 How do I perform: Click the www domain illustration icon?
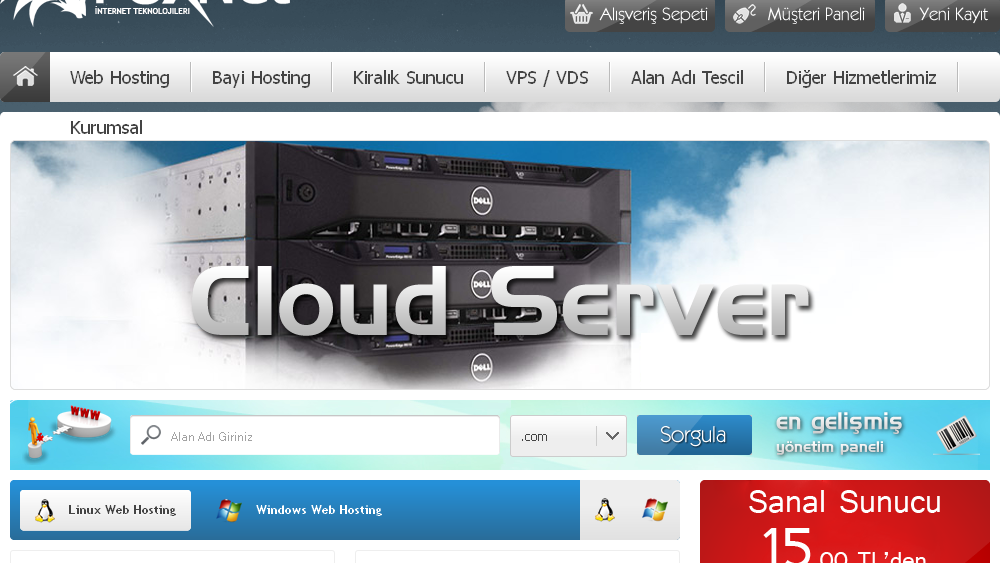[69, 432]
